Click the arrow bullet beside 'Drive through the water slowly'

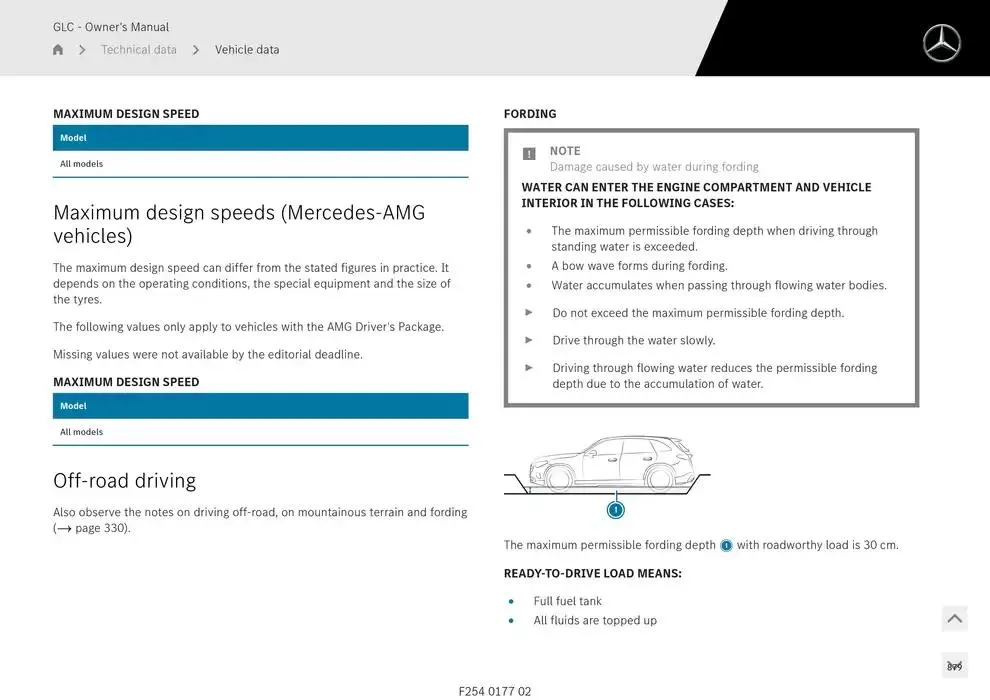[x=529, y=340]
